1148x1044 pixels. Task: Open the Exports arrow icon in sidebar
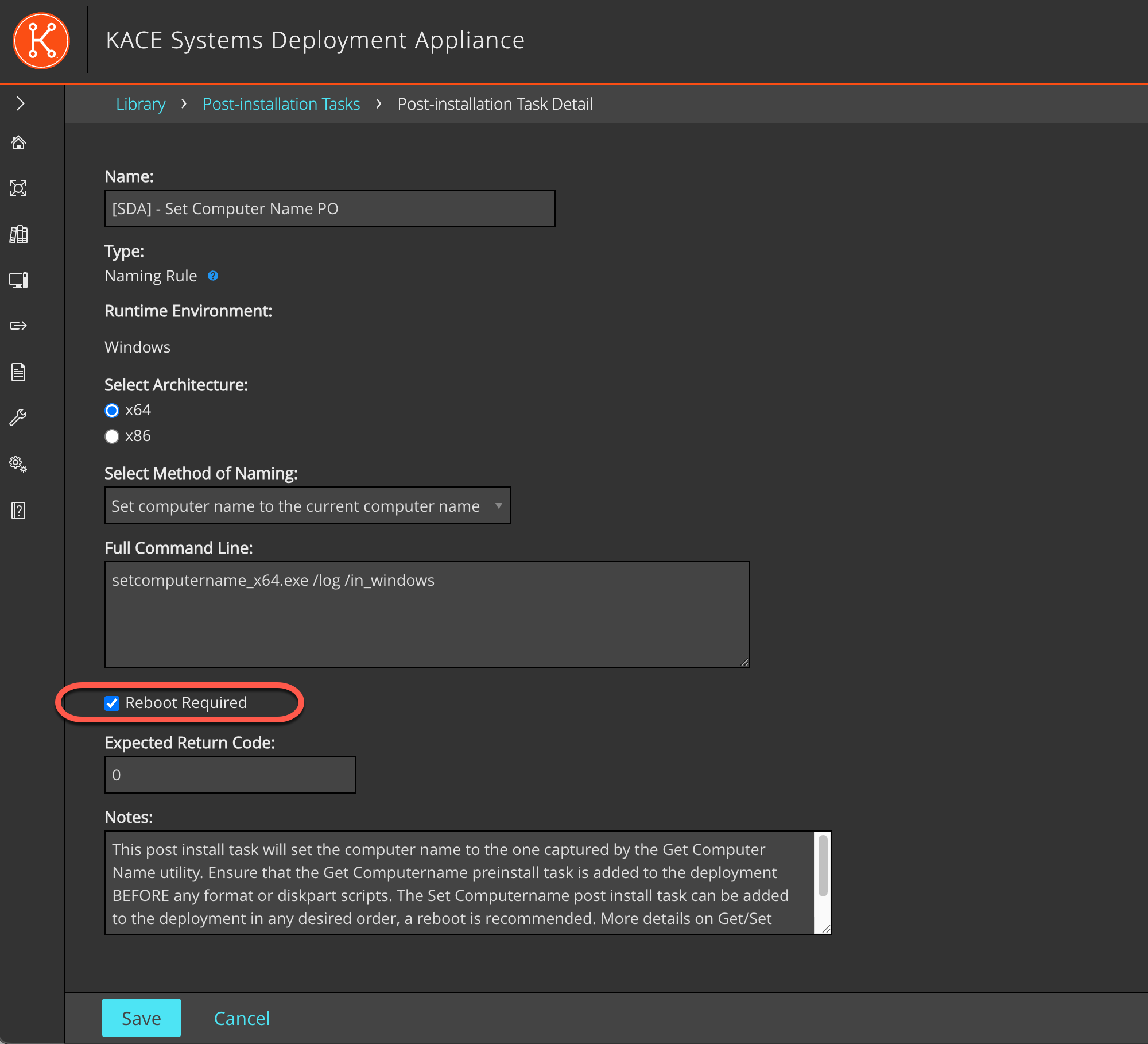19,326
